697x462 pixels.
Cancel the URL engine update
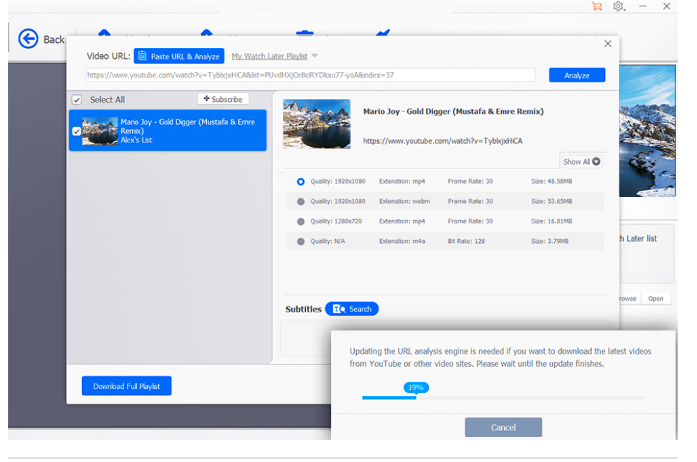(x=503, y=427)
